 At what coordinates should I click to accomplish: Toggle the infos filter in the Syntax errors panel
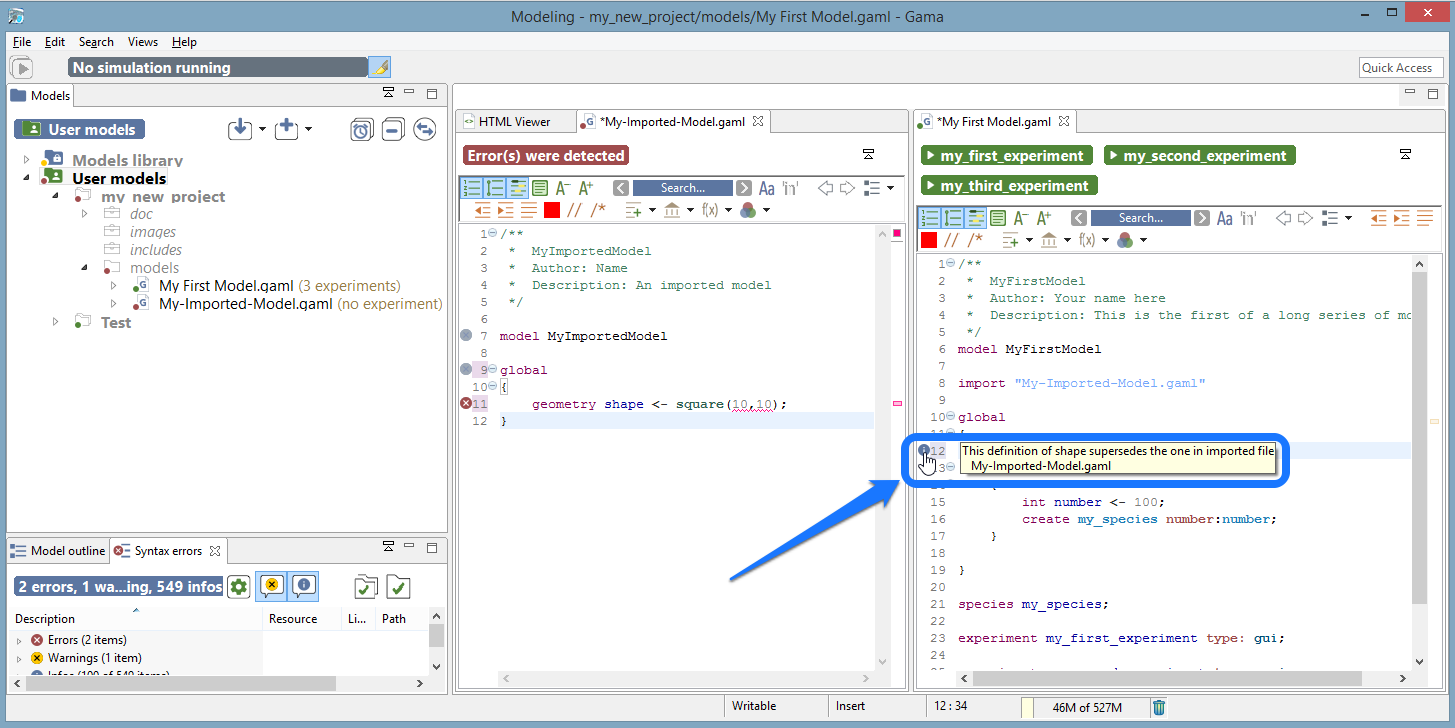click(304, 587)
